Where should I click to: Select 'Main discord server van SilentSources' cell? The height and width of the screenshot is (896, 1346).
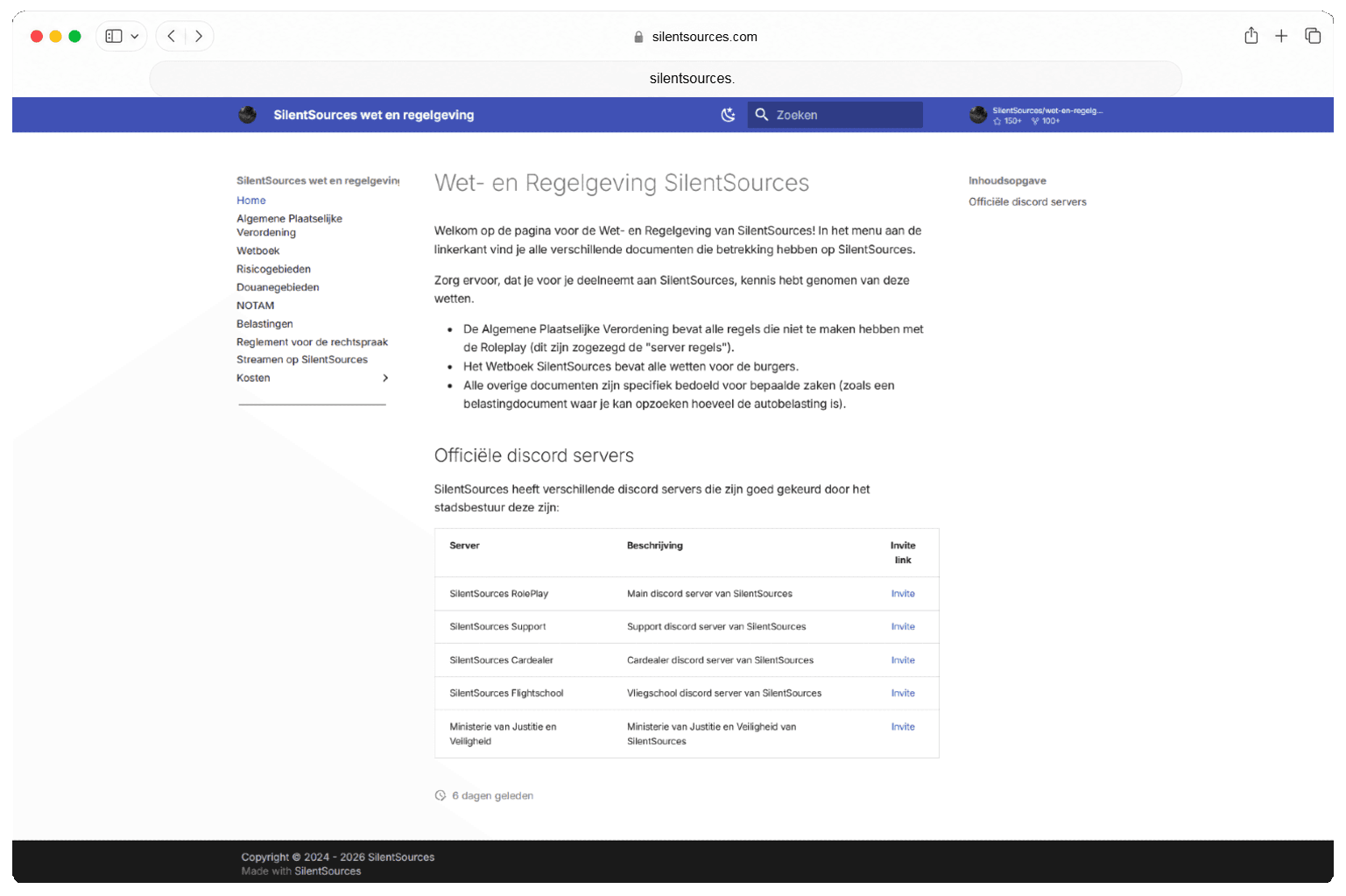tap(709, 594)
